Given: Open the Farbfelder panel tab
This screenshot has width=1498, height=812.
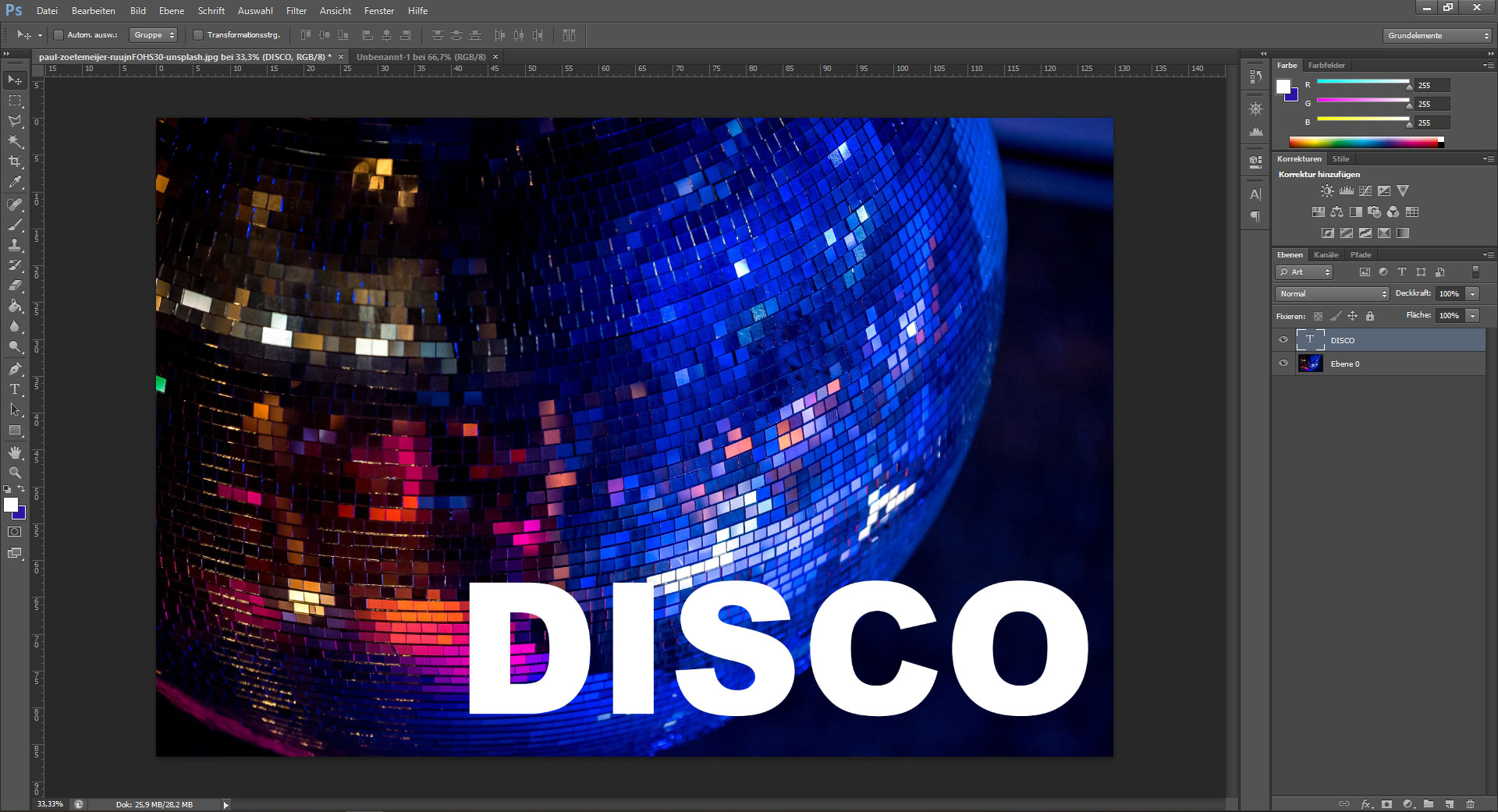Looking at the screenshot, I should (x=1326, y=66).
